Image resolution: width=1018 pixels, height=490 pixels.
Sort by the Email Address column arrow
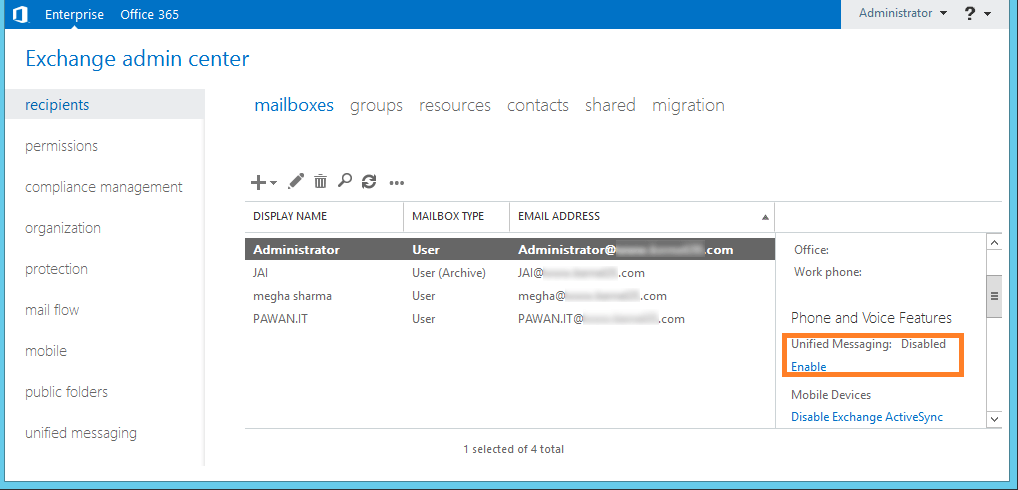765,217
